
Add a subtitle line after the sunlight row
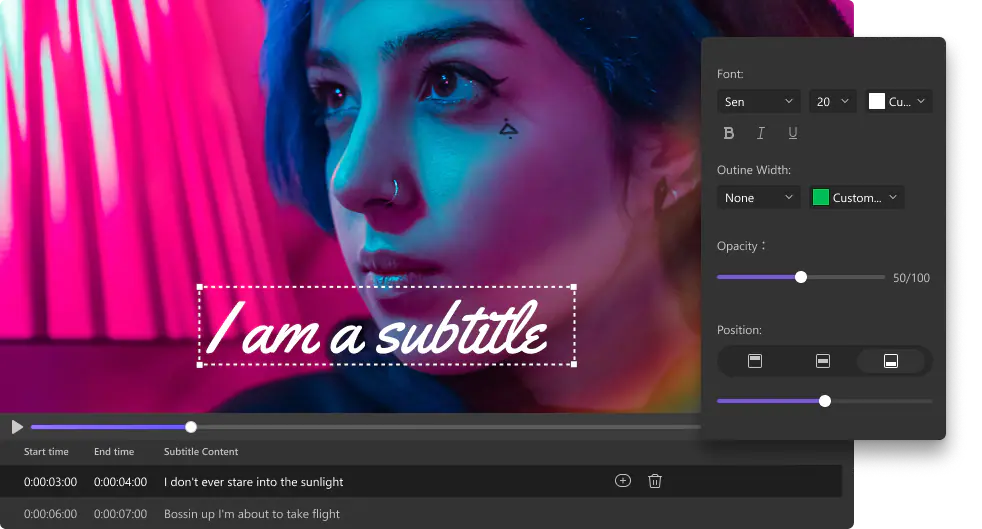[x=623, y=481]
